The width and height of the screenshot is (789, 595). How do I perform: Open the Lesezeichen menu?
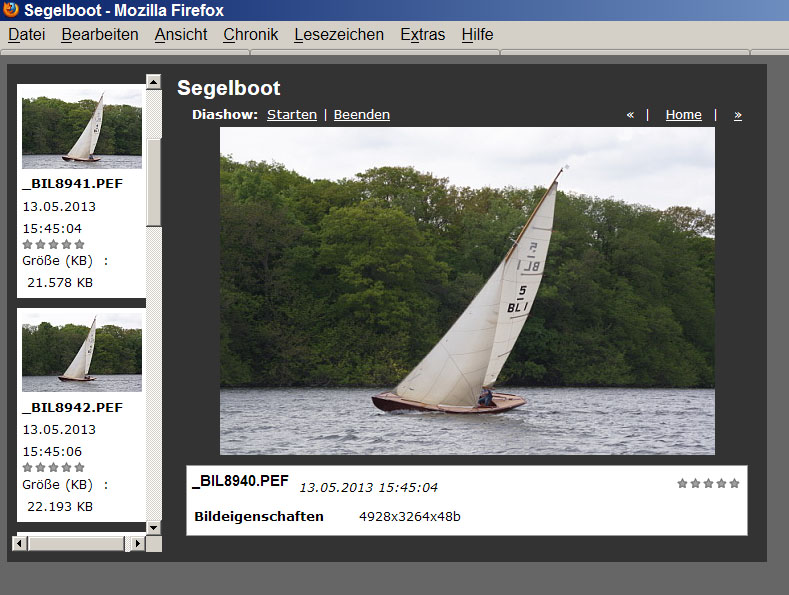(x=339, y=34)
